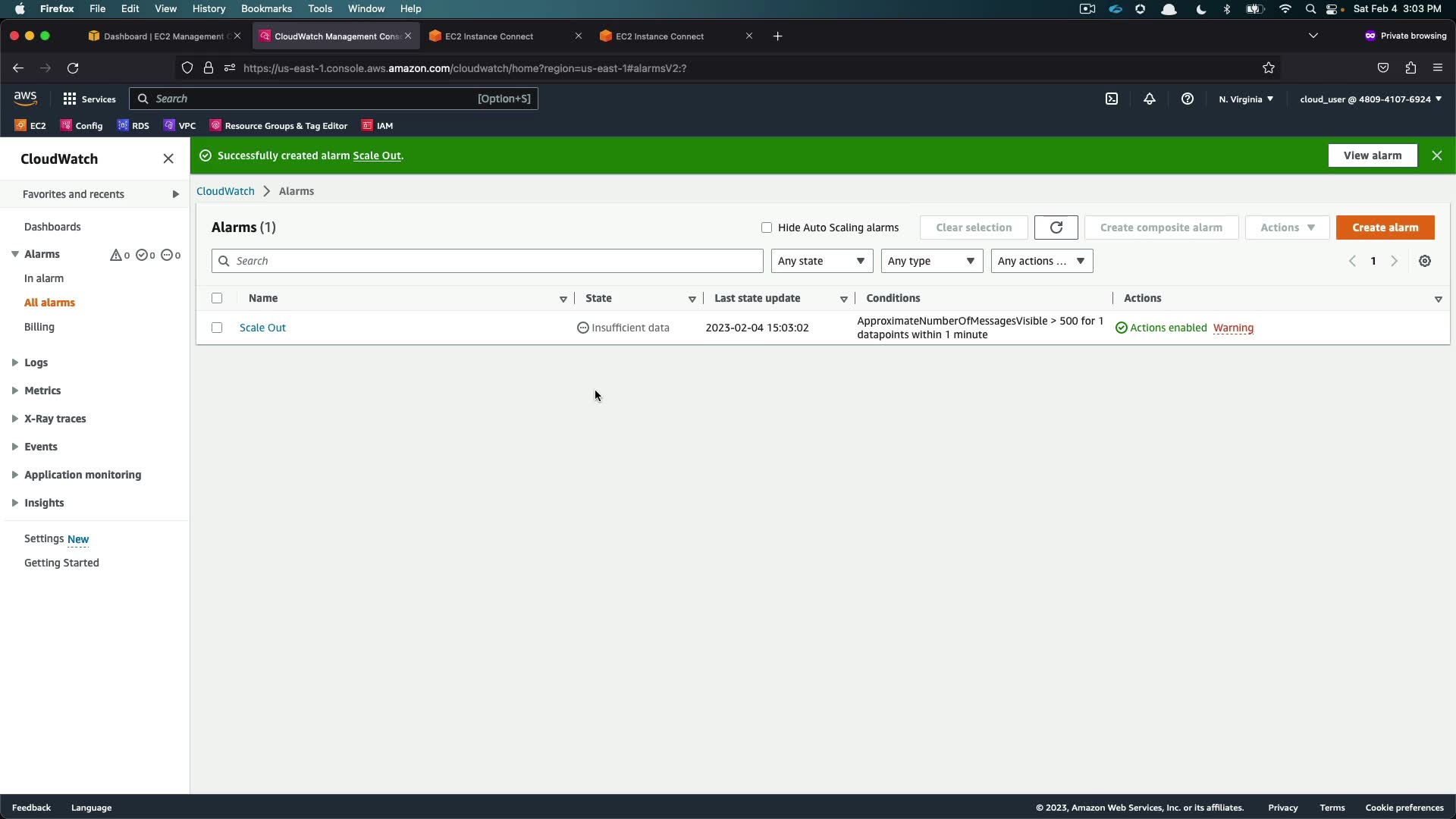Viewport: 1456px width, 819px height.
Task: Expand the Metrics sidebar section
Action: click(42, 391)
